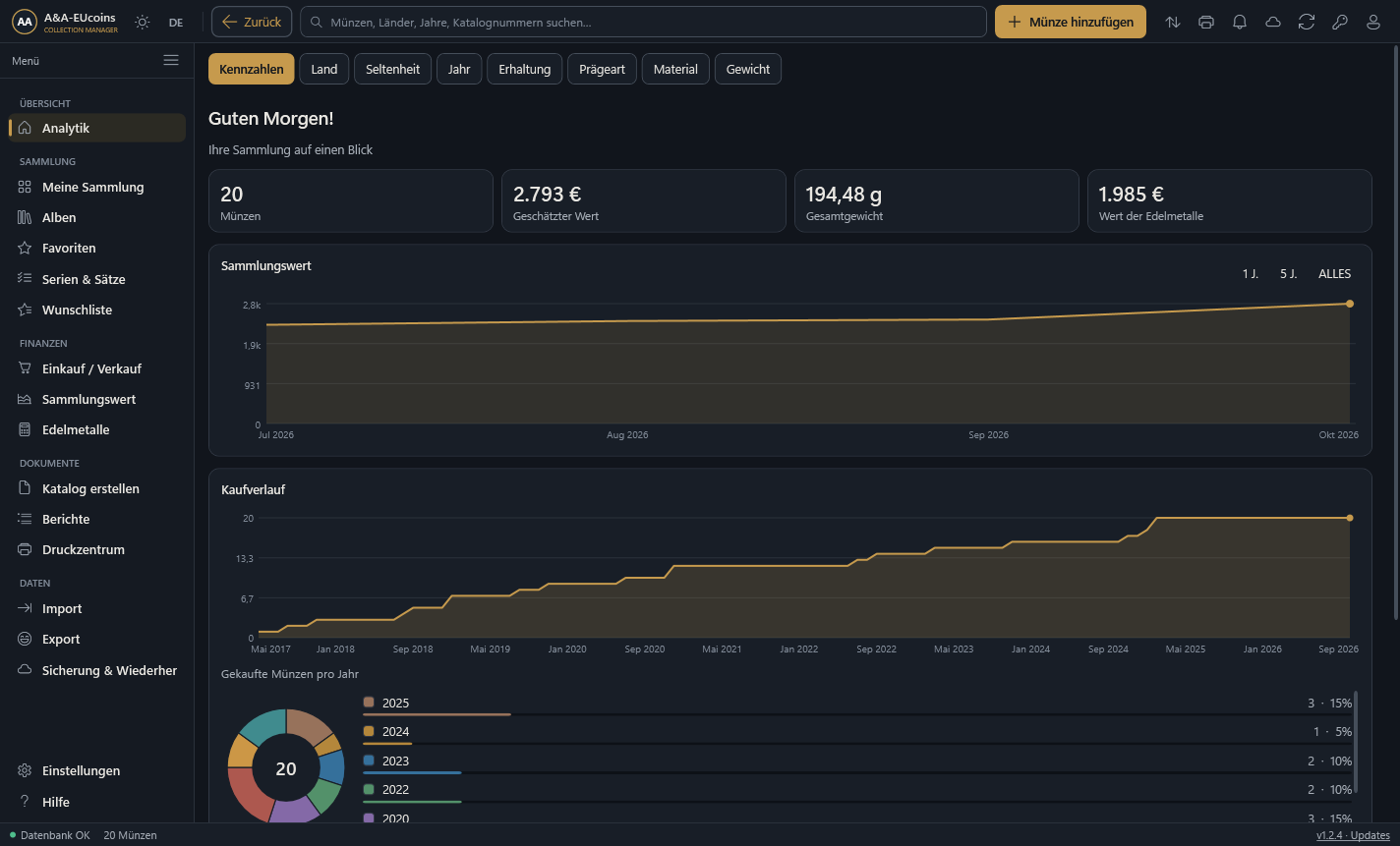Switch to the Gewicht tab
The image size is (1400, 846).
tap(748, 69)
